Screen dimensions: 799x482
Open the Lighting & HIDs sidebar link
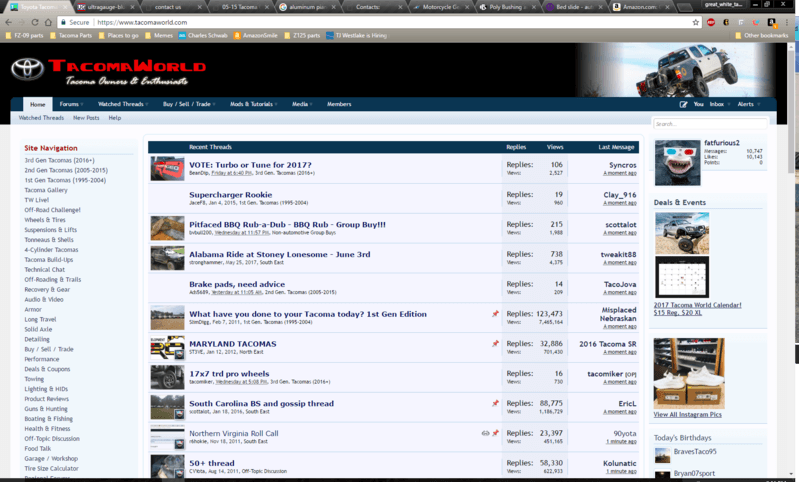46,389
